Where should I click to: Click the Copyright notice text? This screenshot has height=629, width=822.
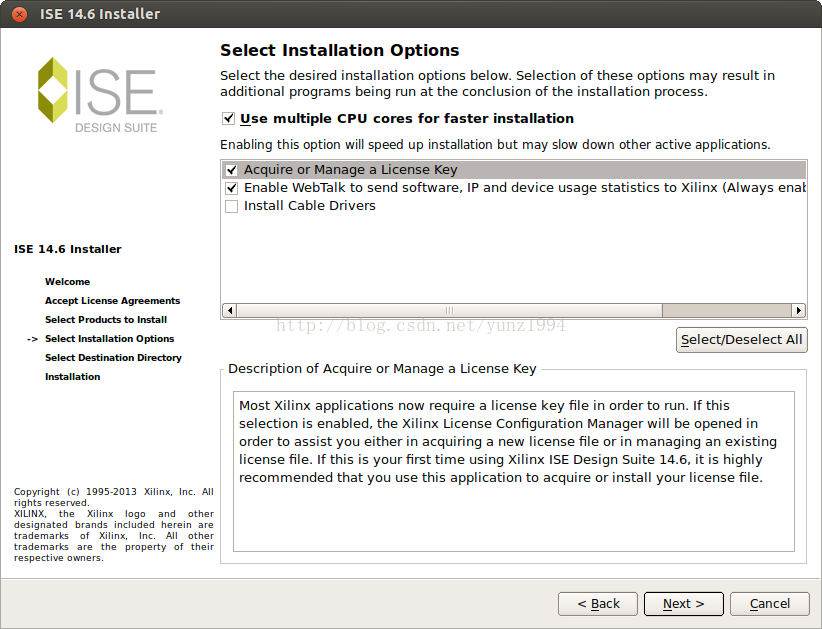coord(114,525)
